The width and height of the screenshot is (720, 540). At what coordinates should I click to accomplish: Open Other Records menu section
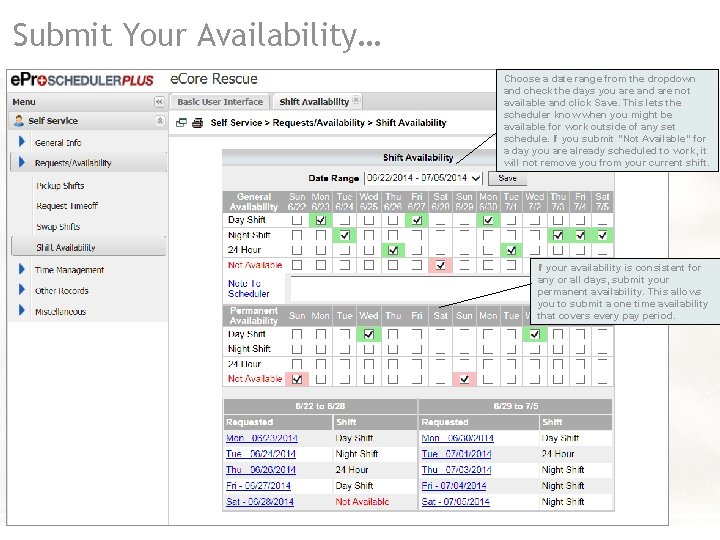(x=62, y=291)
